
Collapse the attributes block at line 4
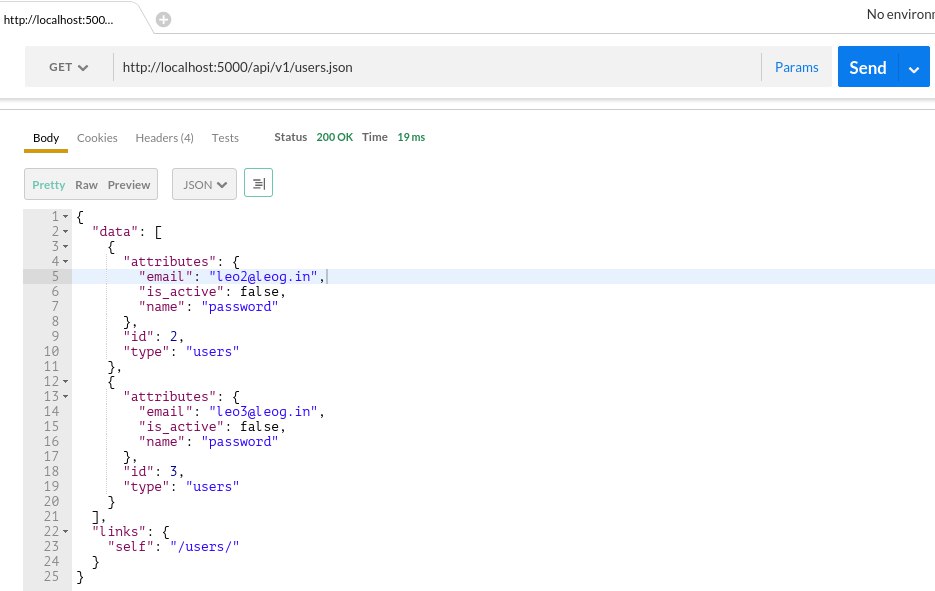(66, 261)
